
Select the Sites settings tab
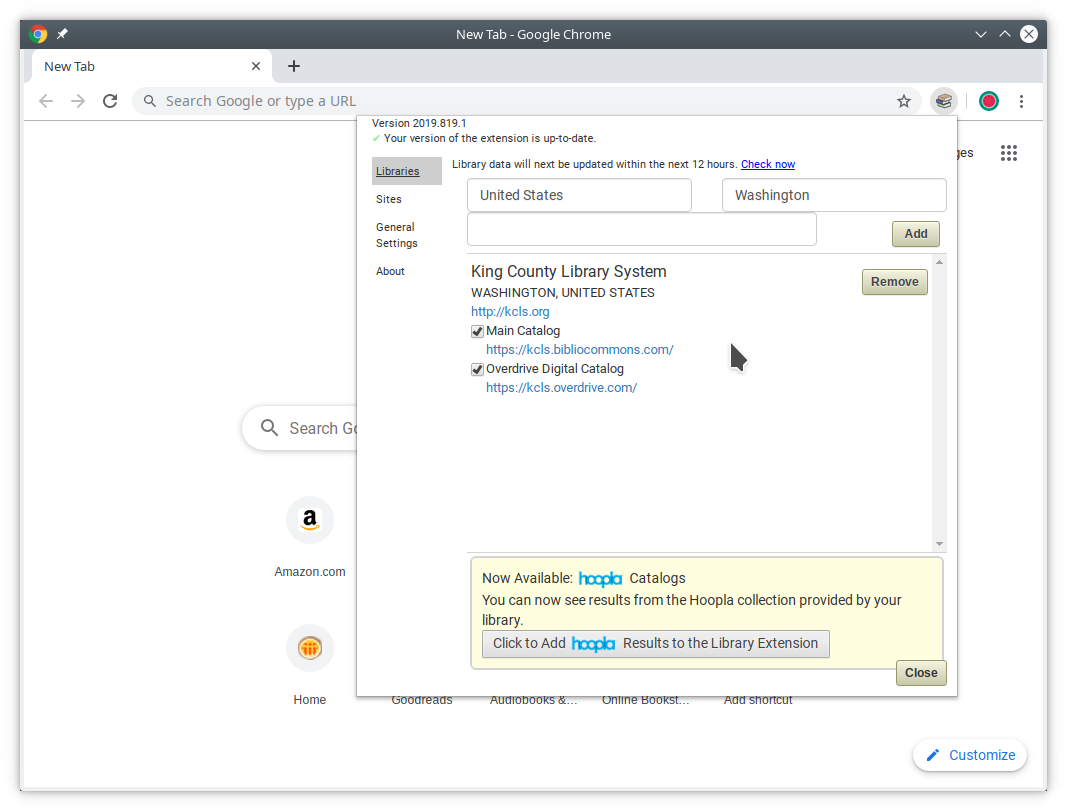(389, 199)
